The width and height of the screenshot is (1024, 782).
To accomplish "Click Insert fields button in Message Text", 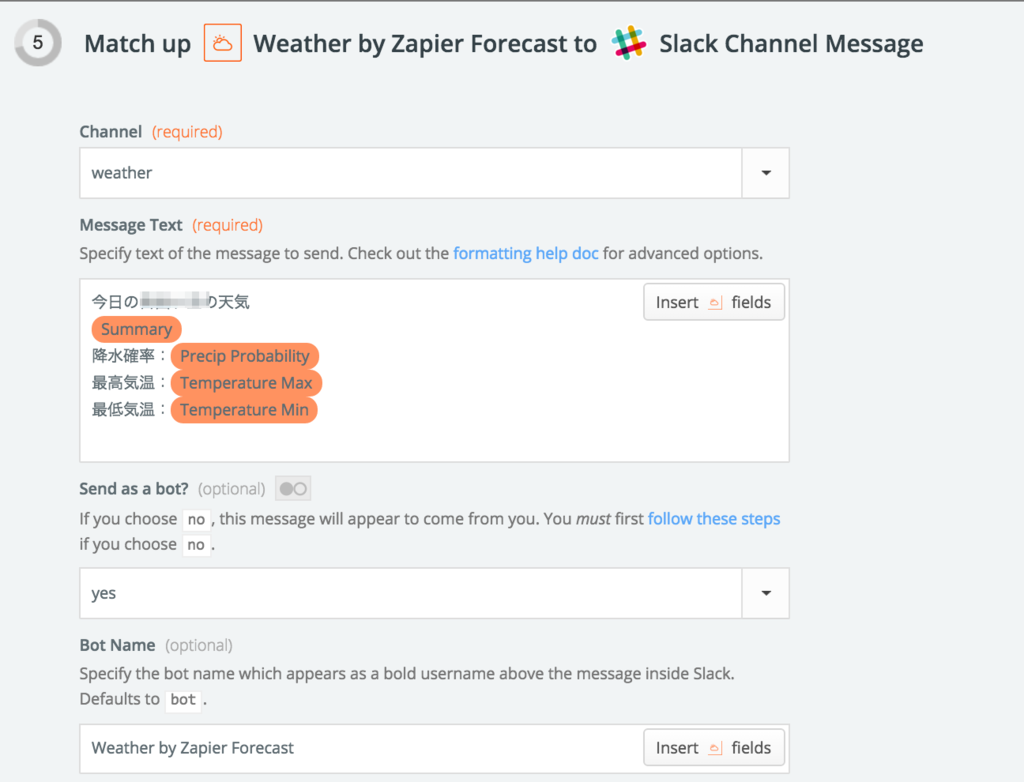I will click(714, 302).
